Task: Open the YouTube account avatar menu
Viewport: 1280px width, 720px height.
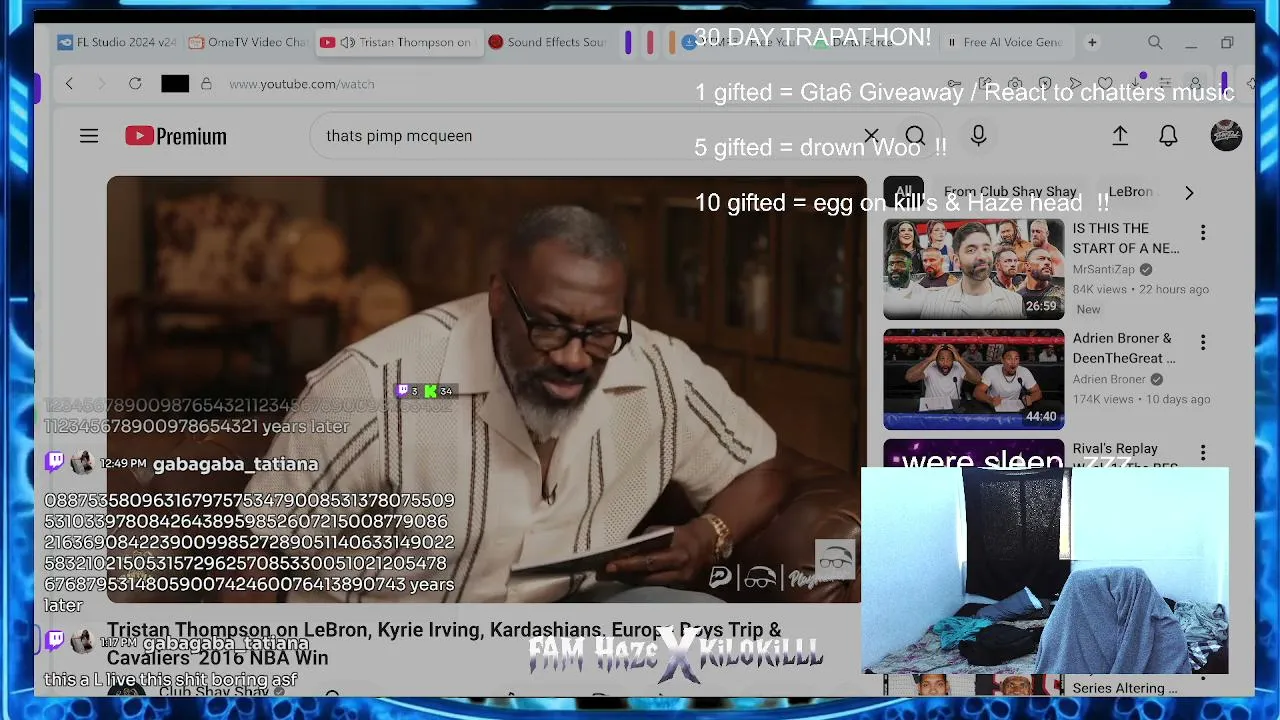Action: coord(1226,136)
